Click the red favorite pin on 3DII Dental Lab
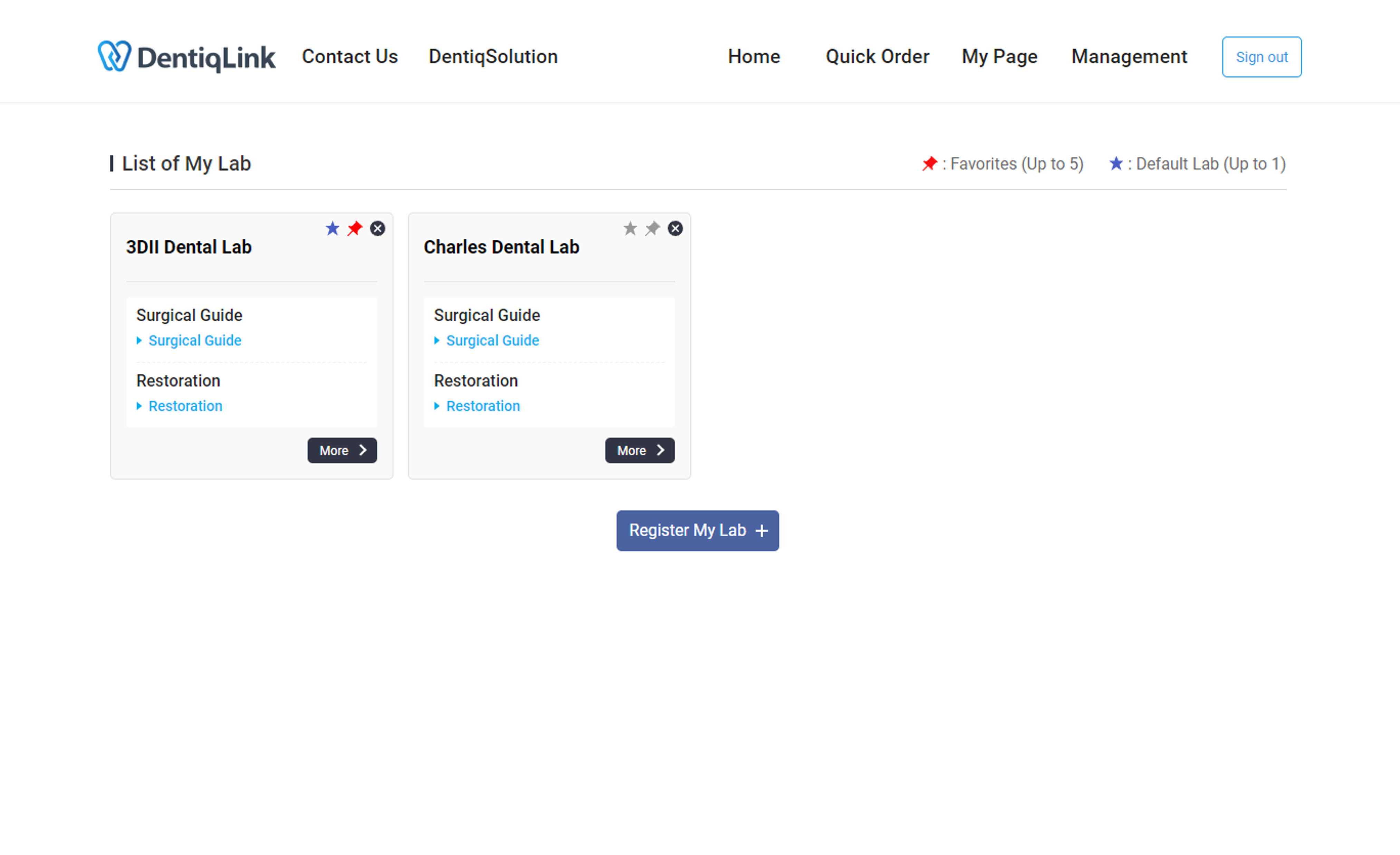Image resolution: width=1400 pixels, height=855 pixels. (x=355, y=229)
